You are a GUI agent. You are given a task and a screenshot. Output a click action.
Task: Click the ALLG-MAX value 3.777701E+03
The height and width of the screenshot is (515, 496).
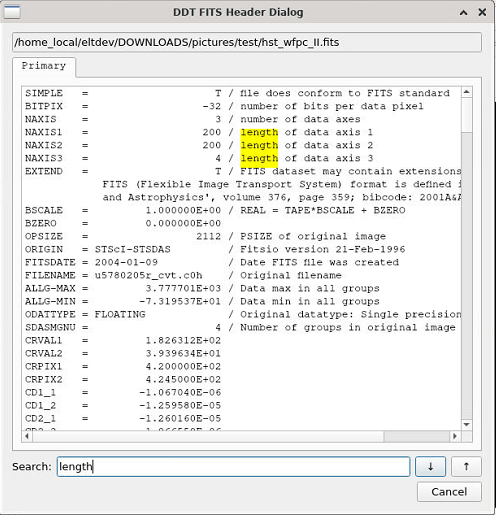tap(183, 288)
